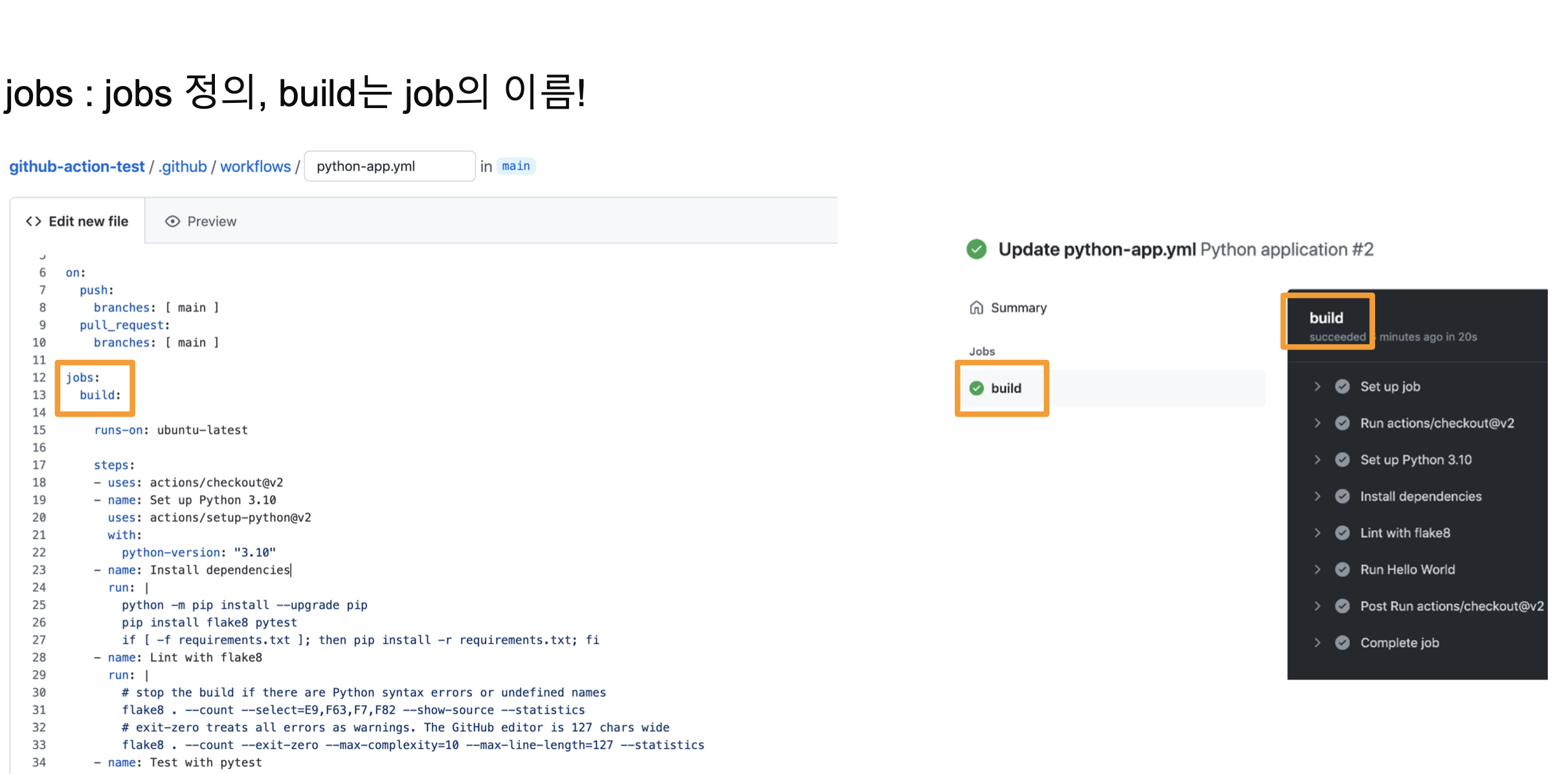Open the workflows folder breadcrumb link
This screenshot has width=1568, height=774.
(255, 166)
